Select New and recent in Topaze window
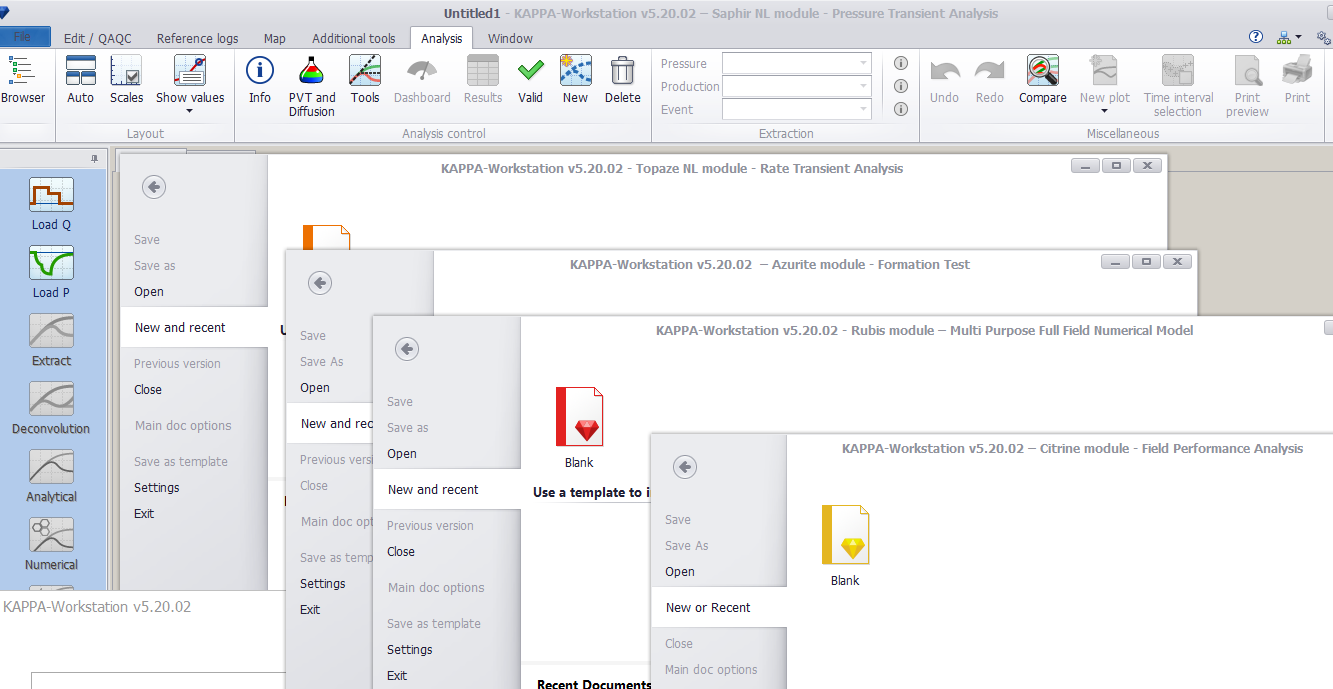The image size is (1333, 689). pos(194,328)
